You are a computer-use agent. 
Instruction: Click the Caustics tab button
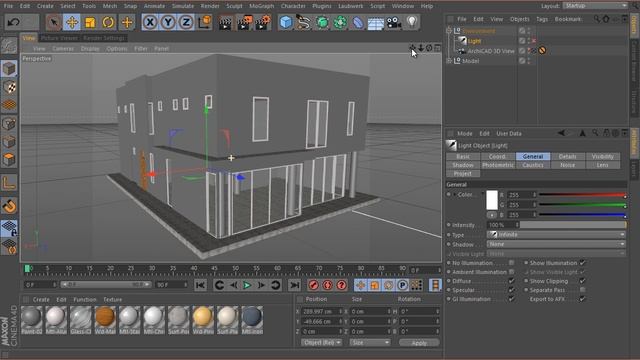[x=533, y=165]
